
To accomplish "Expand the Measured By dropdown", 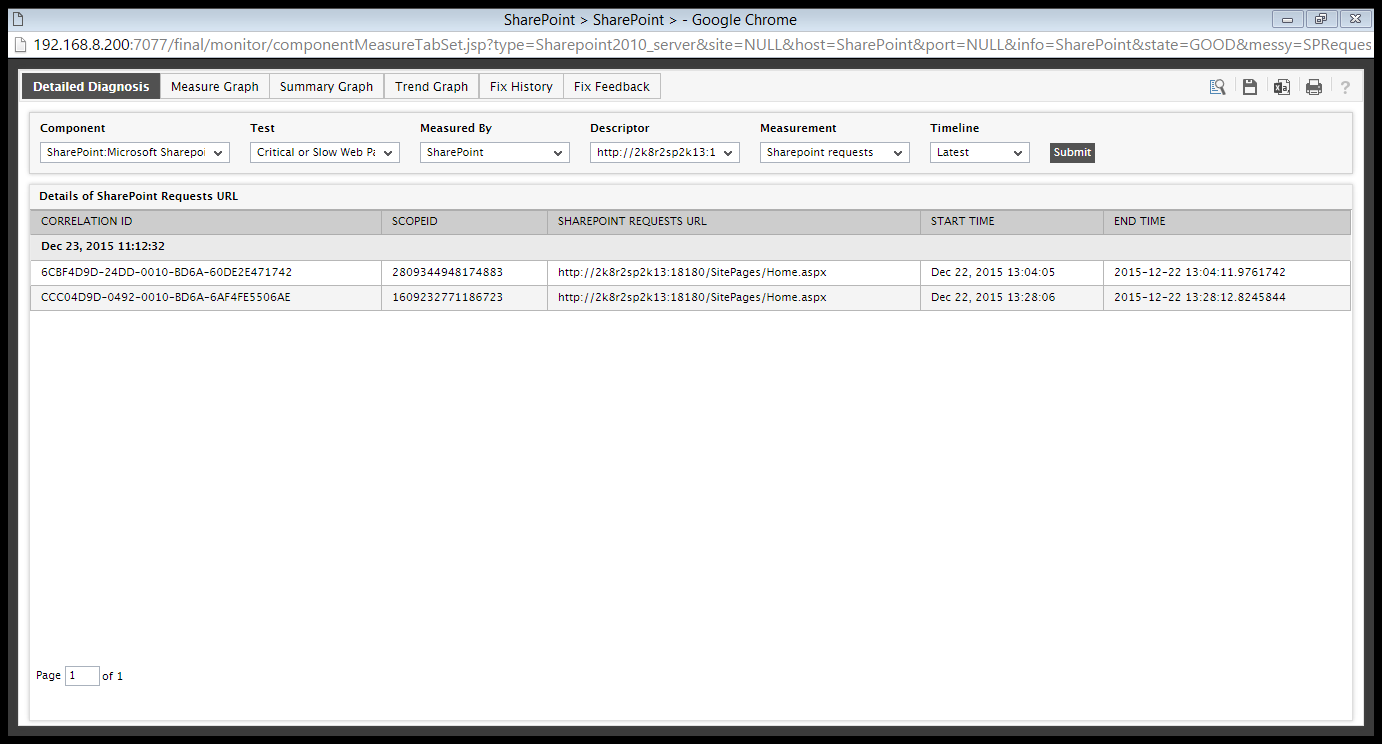I will [495, 152].
